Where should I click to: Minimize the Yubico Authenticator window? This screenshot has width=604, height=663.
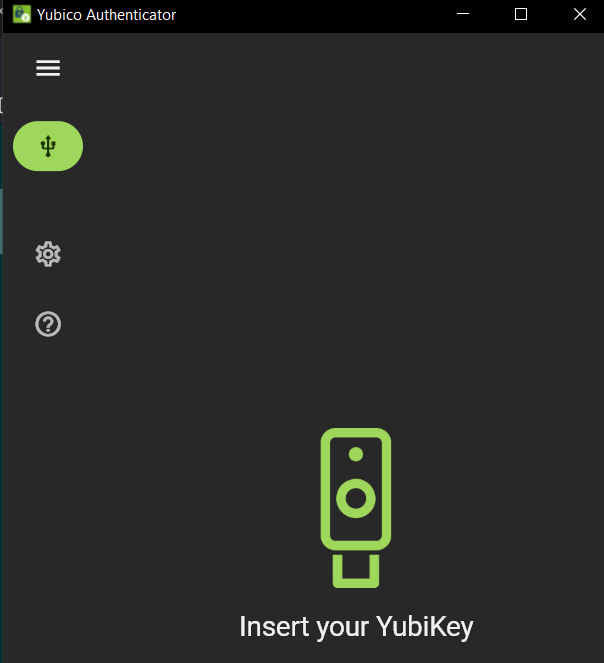click(x=463, y=14)
